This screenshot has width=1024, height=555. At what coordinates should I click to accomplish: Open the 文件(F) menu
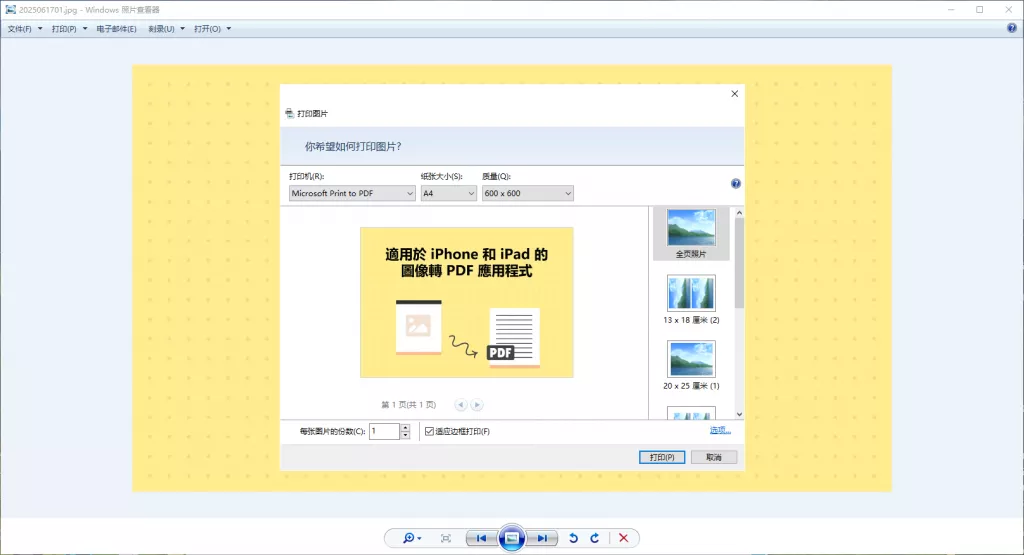pyautogui.click(x=25, y=29)
